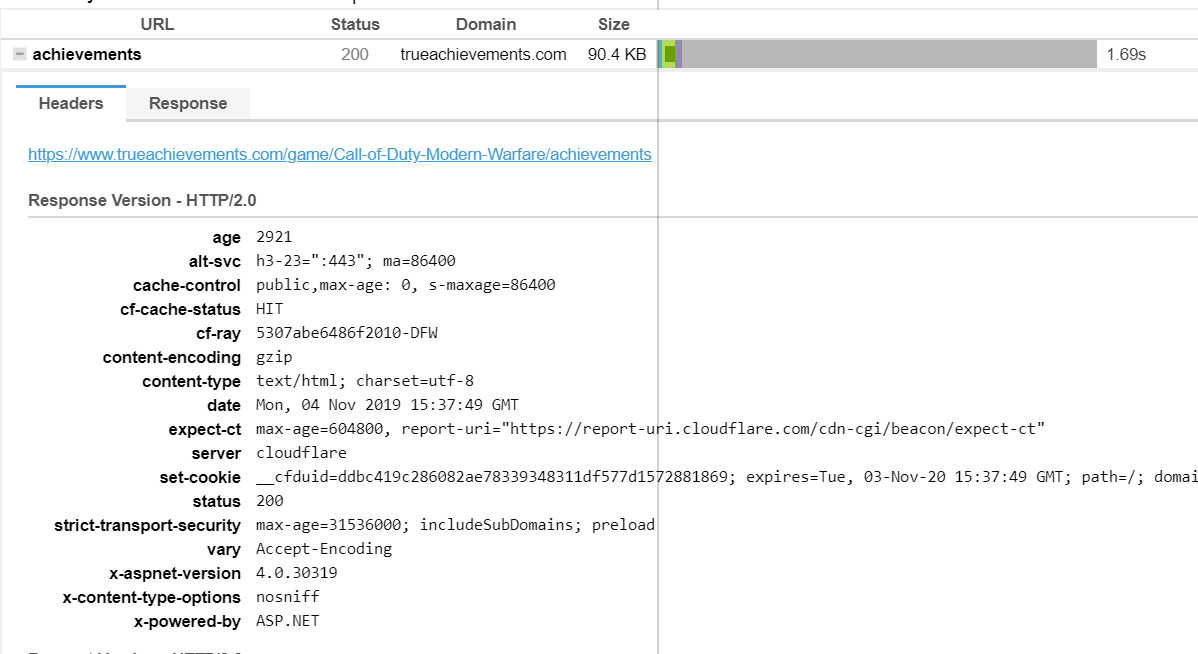This screenshot has height=654, width=1198.
Task: Click the Response Version - HTTP/2.0 heading
Action: pos(142,200)
